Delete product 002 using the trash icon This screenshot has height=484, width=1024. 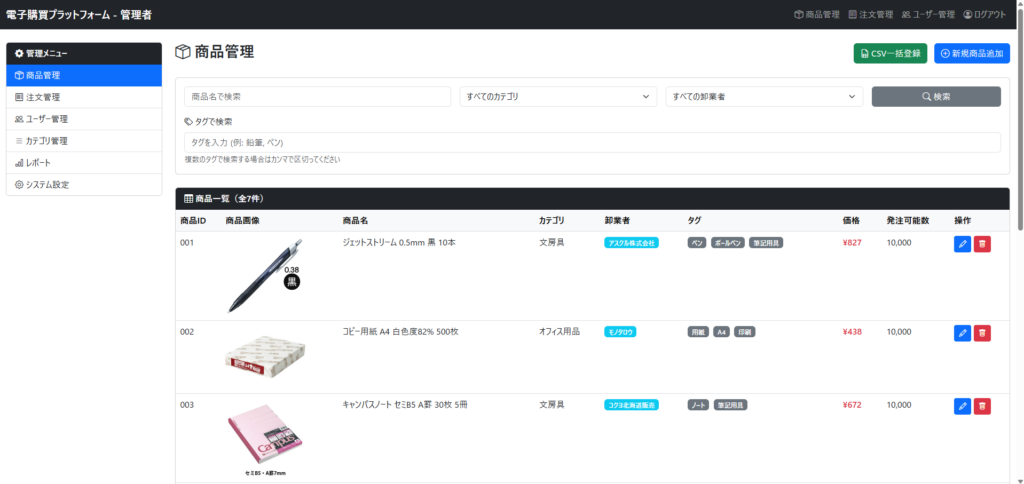tap(982, 333)
